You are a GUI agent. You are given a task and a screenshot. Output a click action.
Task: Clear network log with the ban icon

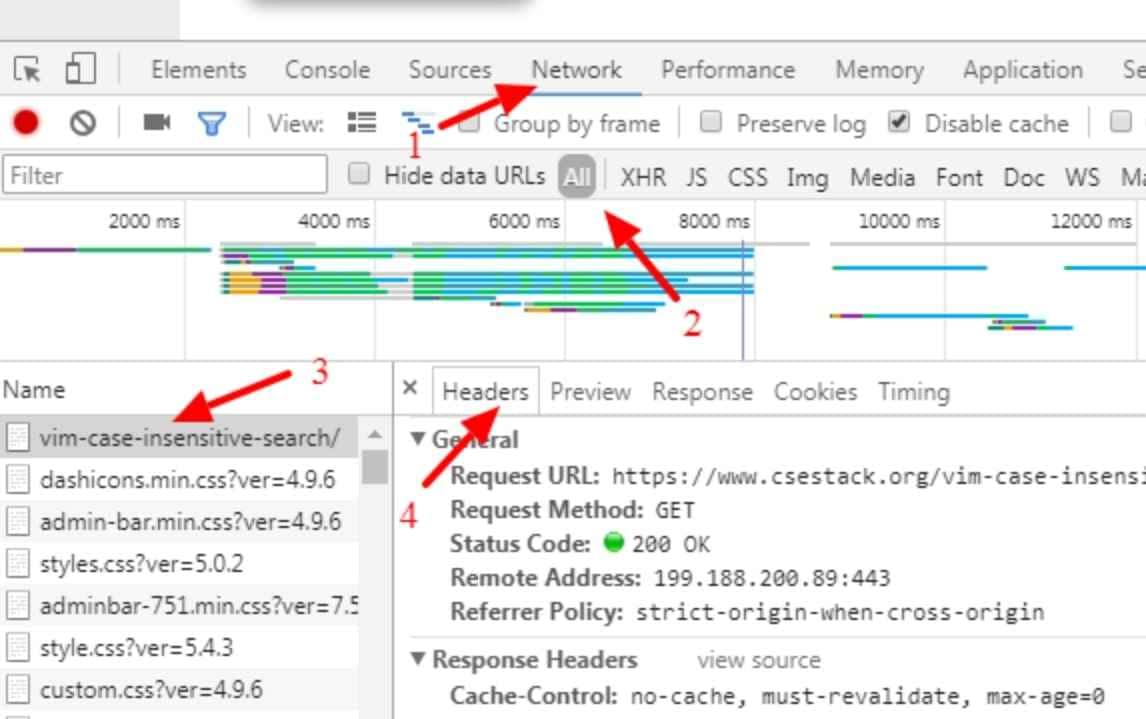[x=83, y=123]
